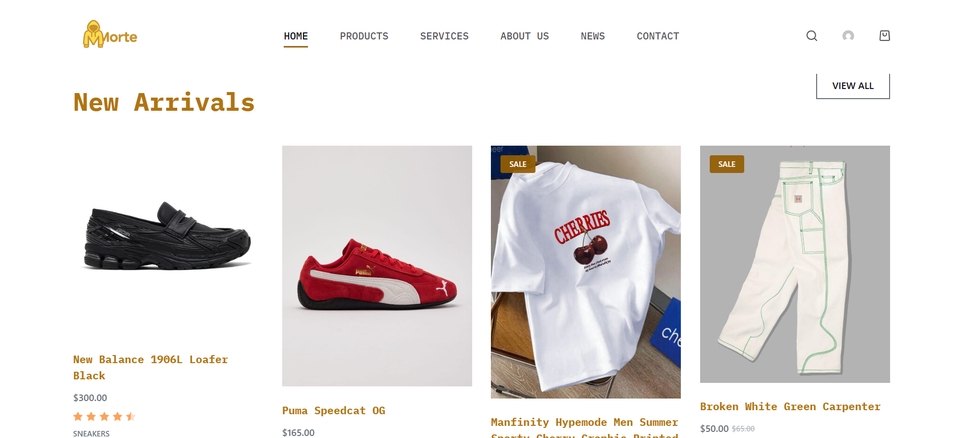Screen dimensions: 960x438
Task: Click the red Puma Speedcat shoe image
Action: [377, 266]
